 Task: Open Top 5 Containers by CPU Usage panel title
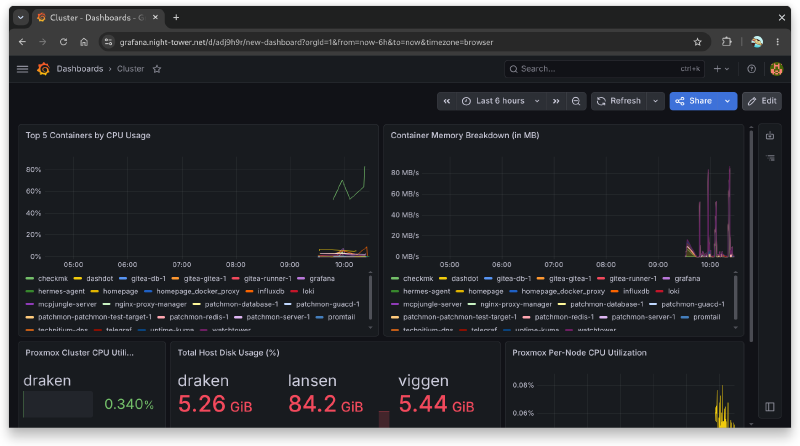point(88,135)
